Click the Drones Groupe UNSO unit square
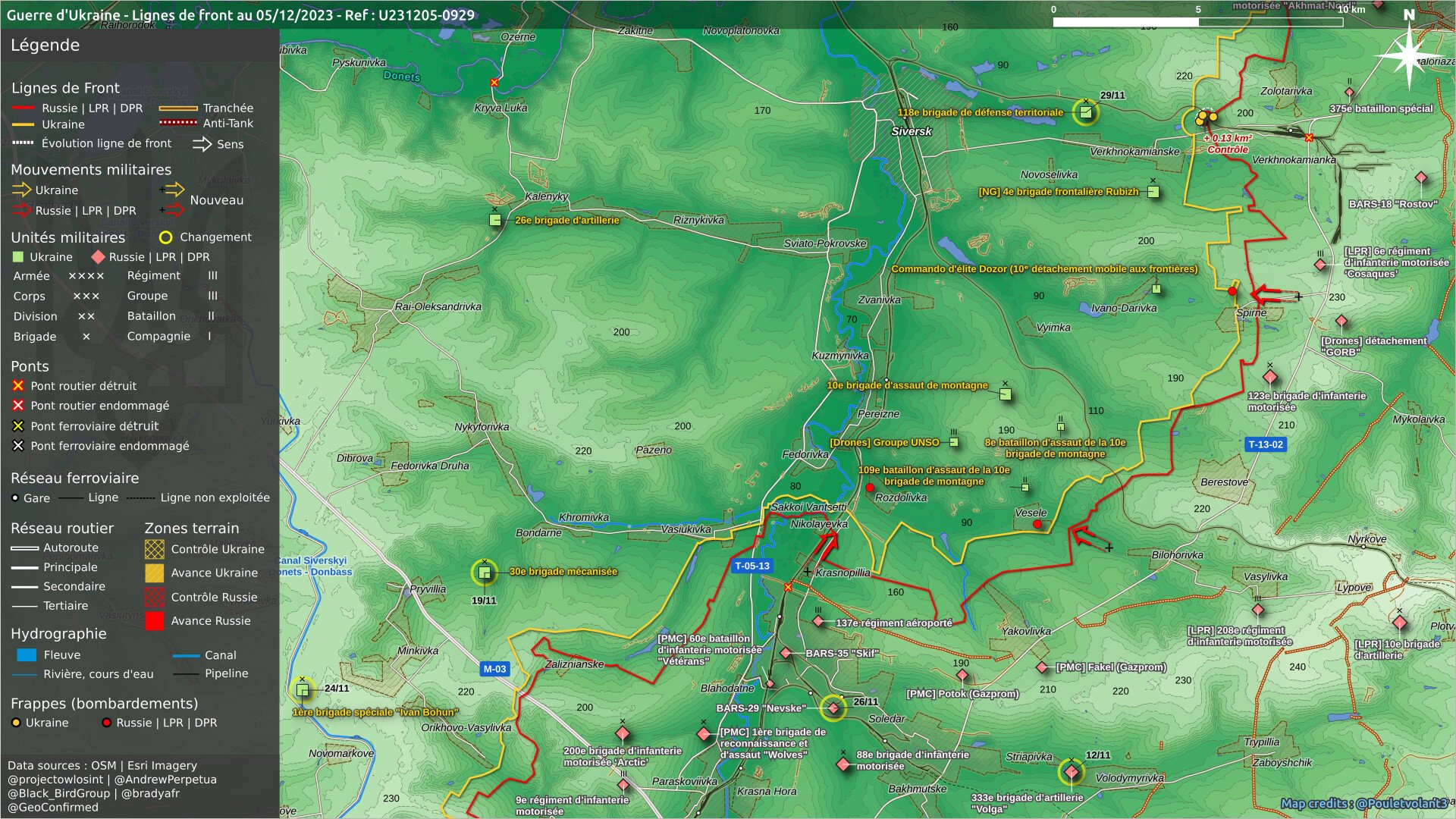 click(954, 442)
